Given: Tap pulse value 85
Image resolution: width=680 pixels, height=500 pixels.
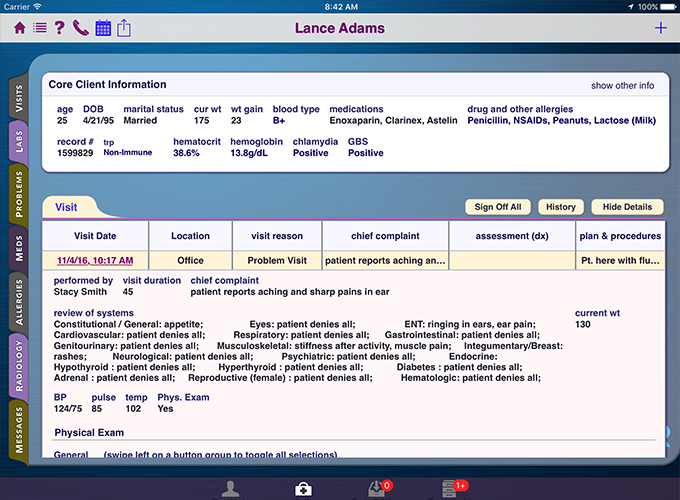Looking at the screenshot, I should point(97,408).
